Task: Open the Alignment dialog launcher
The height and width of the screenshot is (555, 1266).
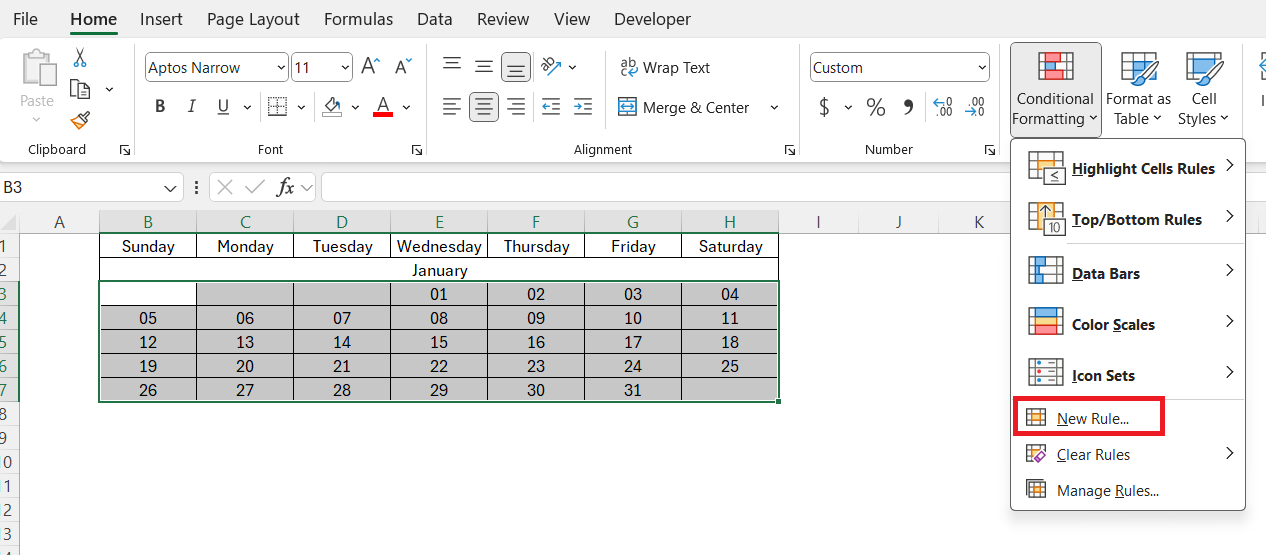Action: pos(790,150)
